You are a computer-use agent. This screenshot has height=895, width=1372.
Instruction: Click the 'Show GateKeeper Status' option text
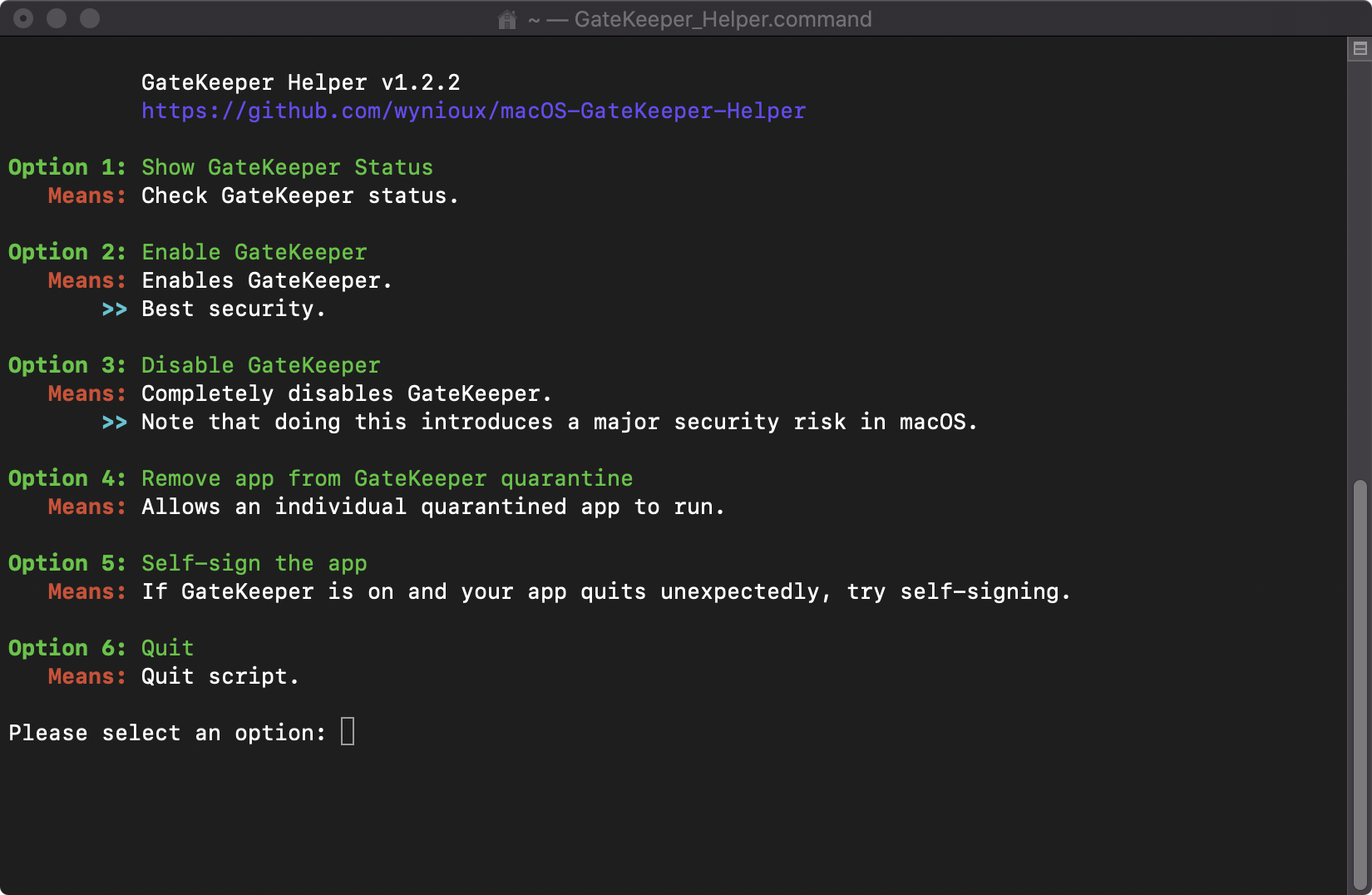click(x=287, y=167)
